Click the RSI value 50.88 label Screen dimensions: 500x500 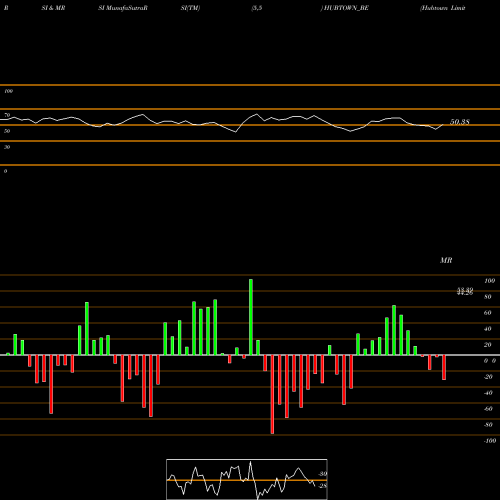pos(460,122)
